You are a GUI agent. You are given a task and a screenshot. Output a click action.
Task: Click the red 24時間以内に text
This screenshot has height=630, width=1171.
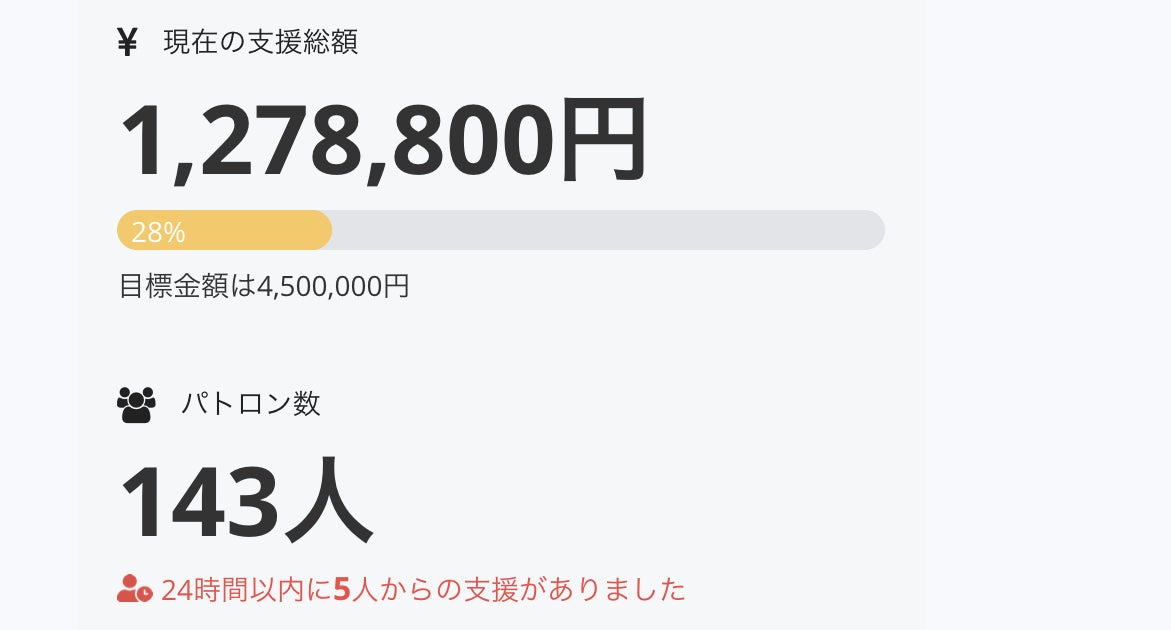pyautogui.click(x=245, y=590)
